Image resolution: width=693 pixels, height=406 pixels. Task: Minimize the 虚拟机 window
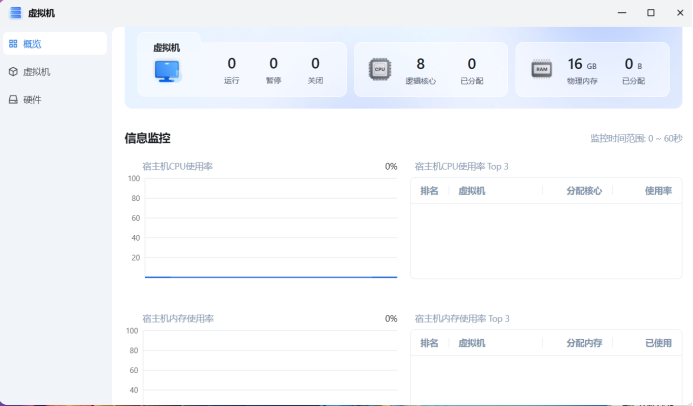coord(622,13)
